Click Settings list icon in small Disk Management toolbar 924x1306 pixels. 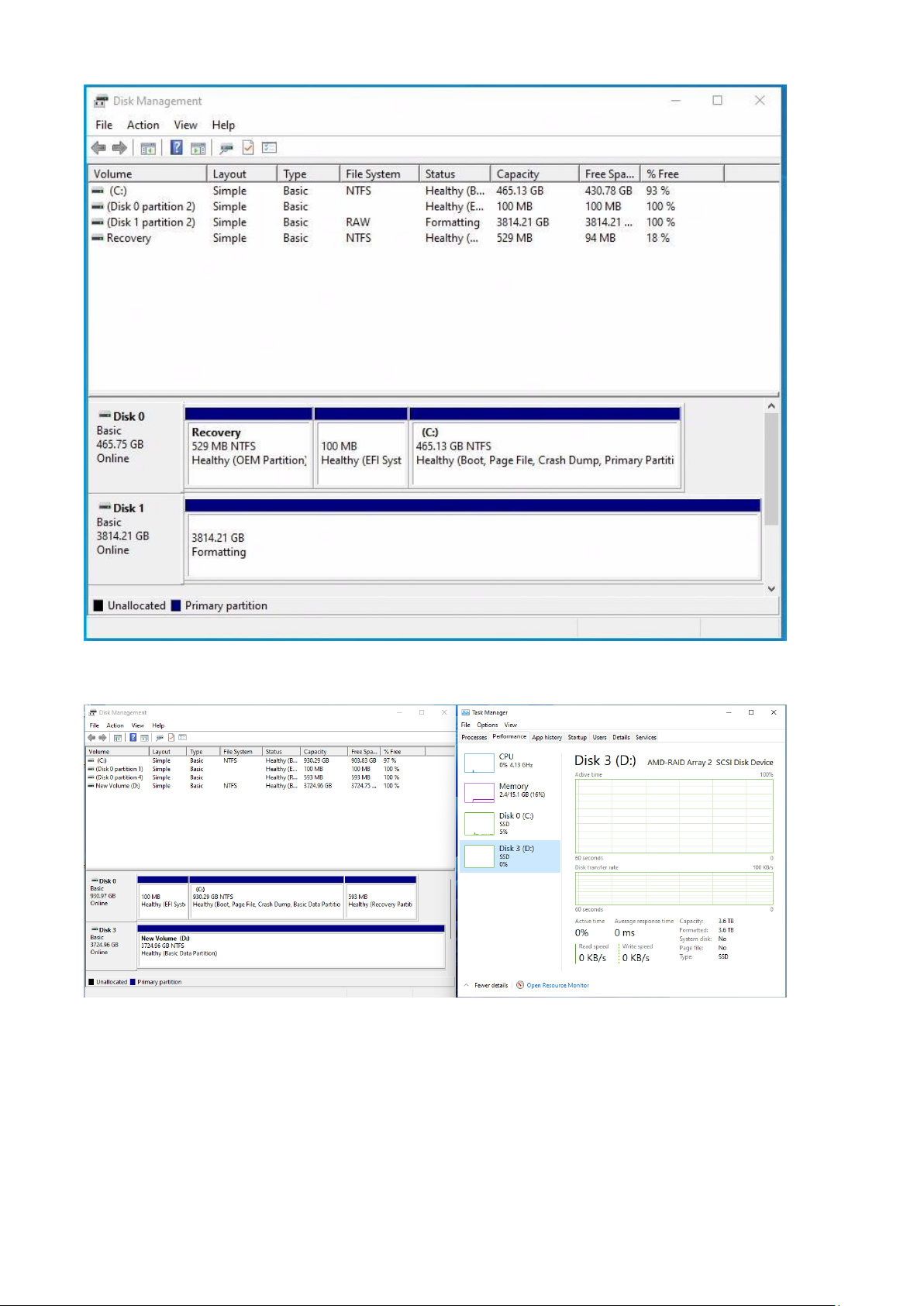pyautogui.click(x=183, y=738)
